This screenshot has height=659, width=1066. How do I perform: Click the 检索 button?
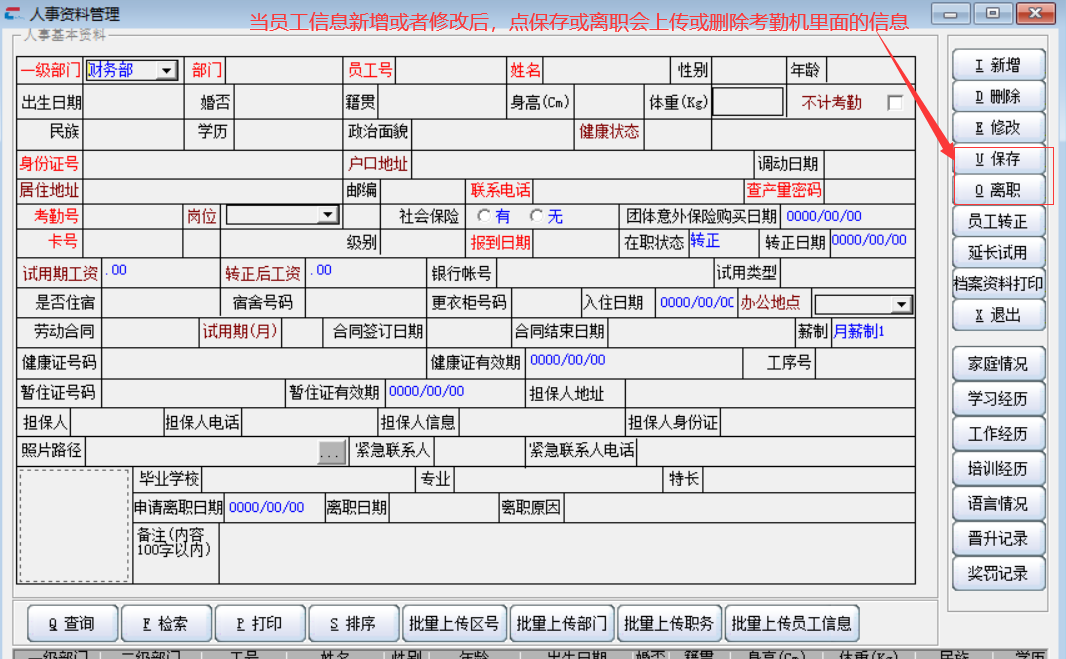(x=166, y=624)
